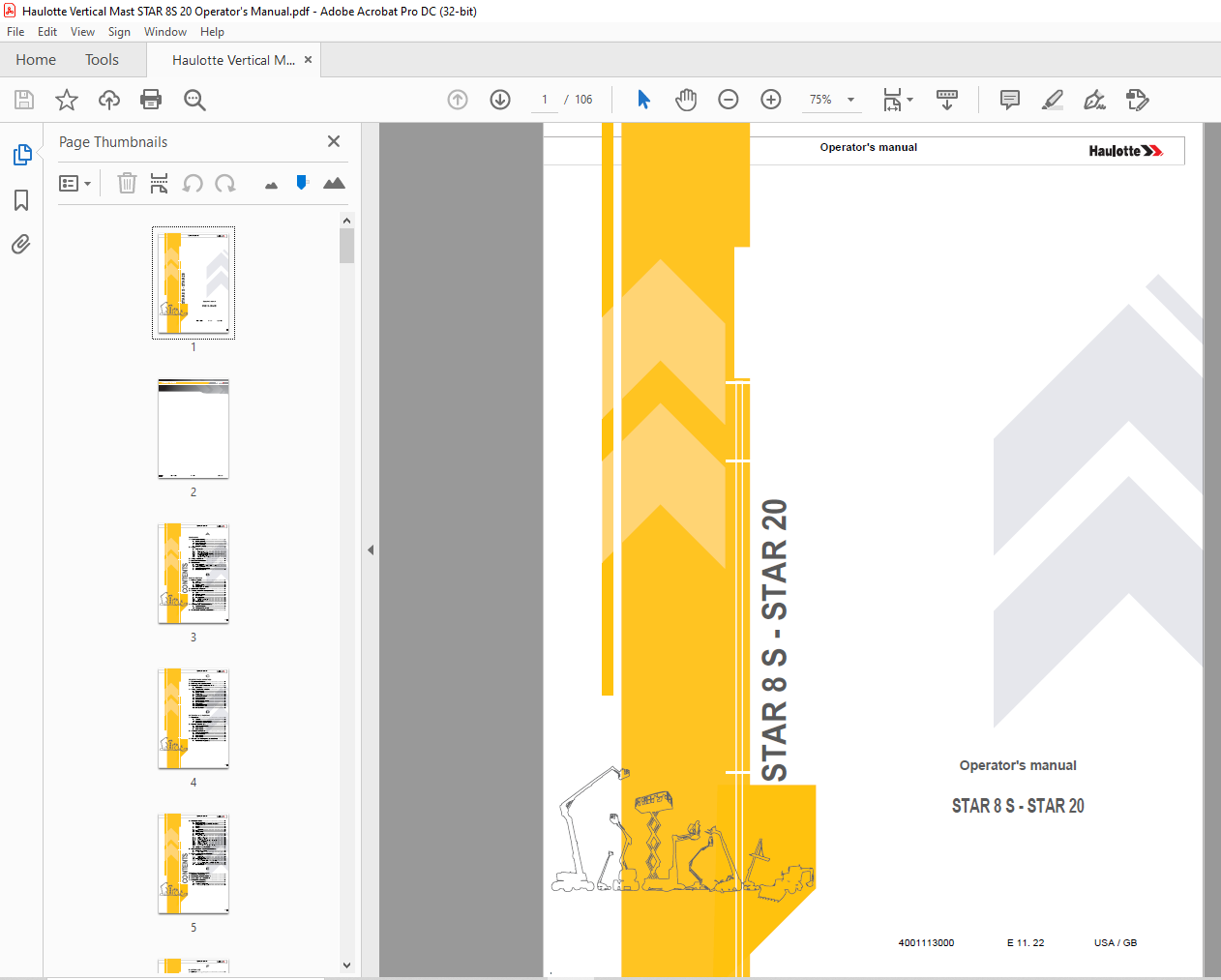Activate the Hand pan tool
The width and height of the screenshot is (1221, 980).
686,100
